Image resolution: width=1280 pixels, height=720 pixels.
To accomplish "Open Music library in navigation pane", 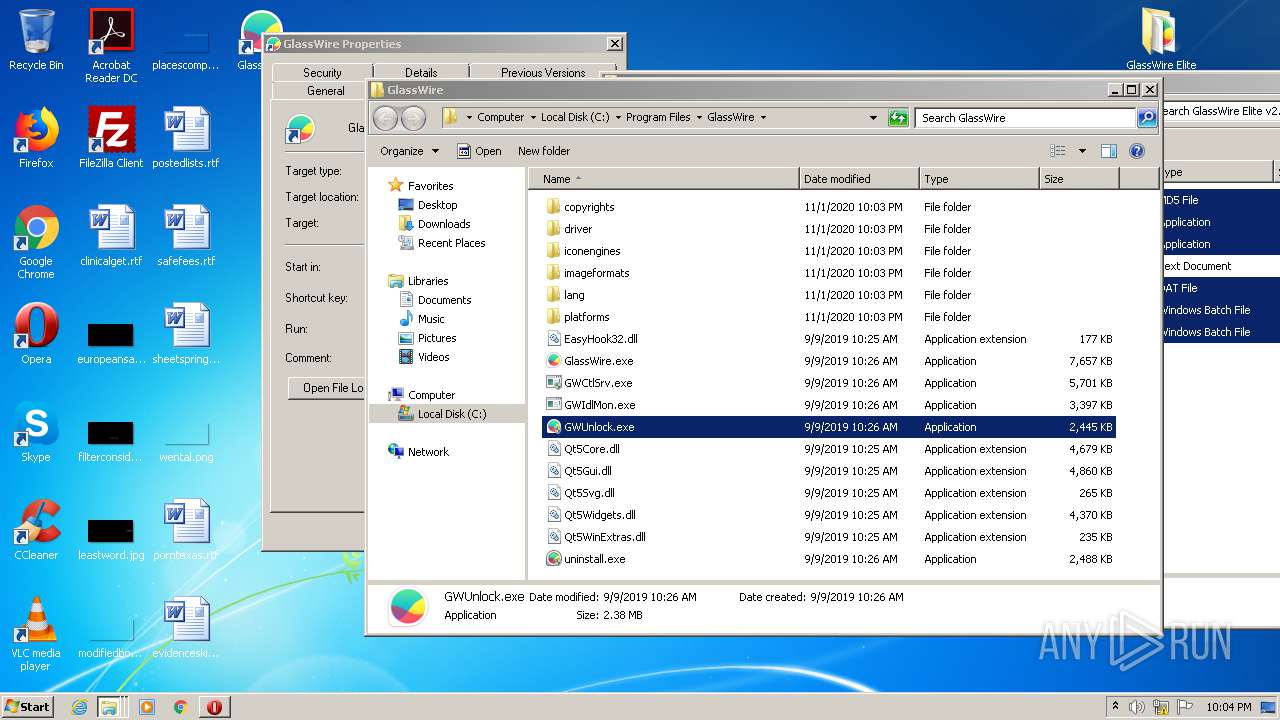I will (431, 319).
